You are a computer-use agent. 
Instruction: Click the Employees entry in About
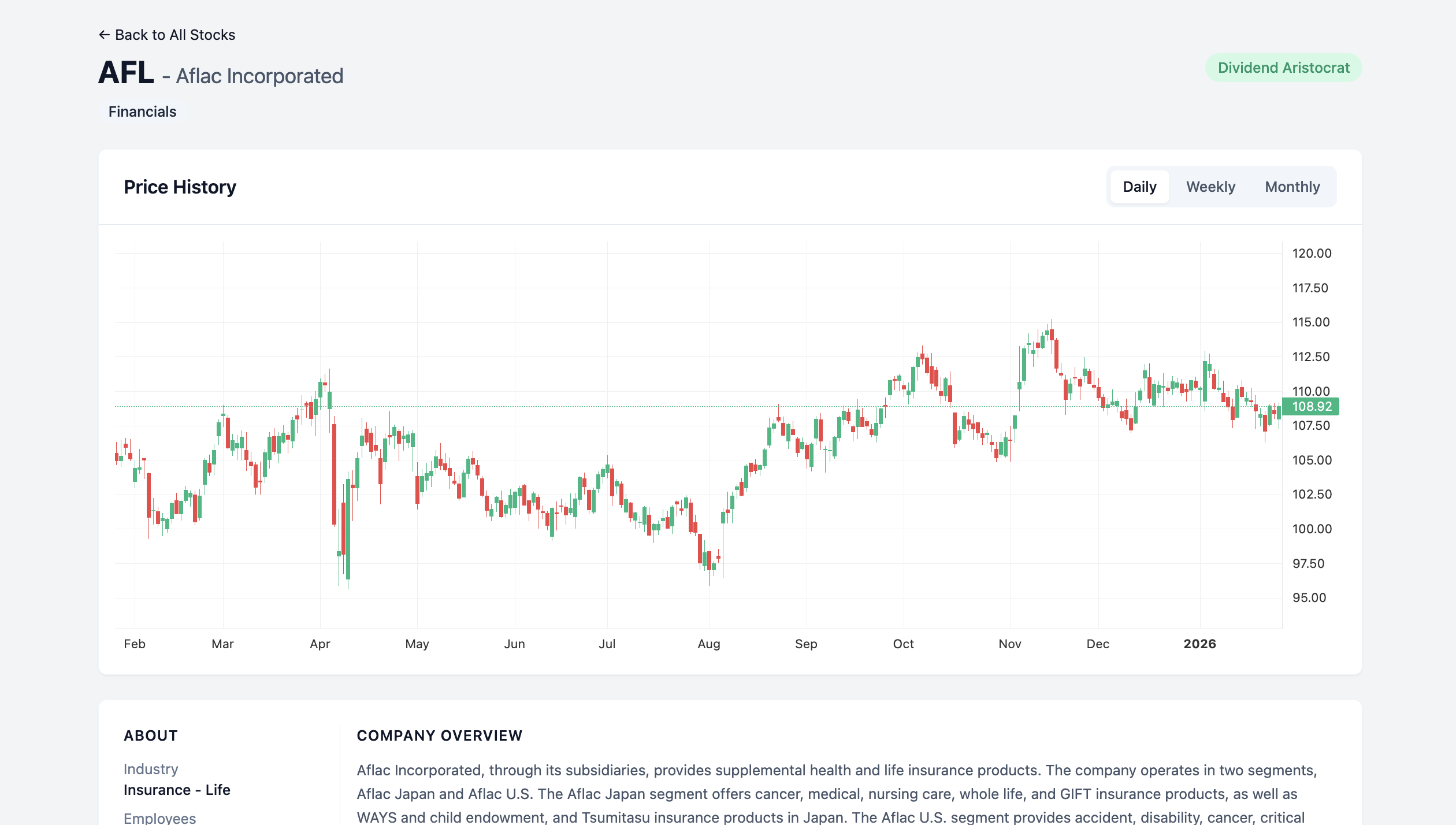pyautogui.click(x=160, y=817)
